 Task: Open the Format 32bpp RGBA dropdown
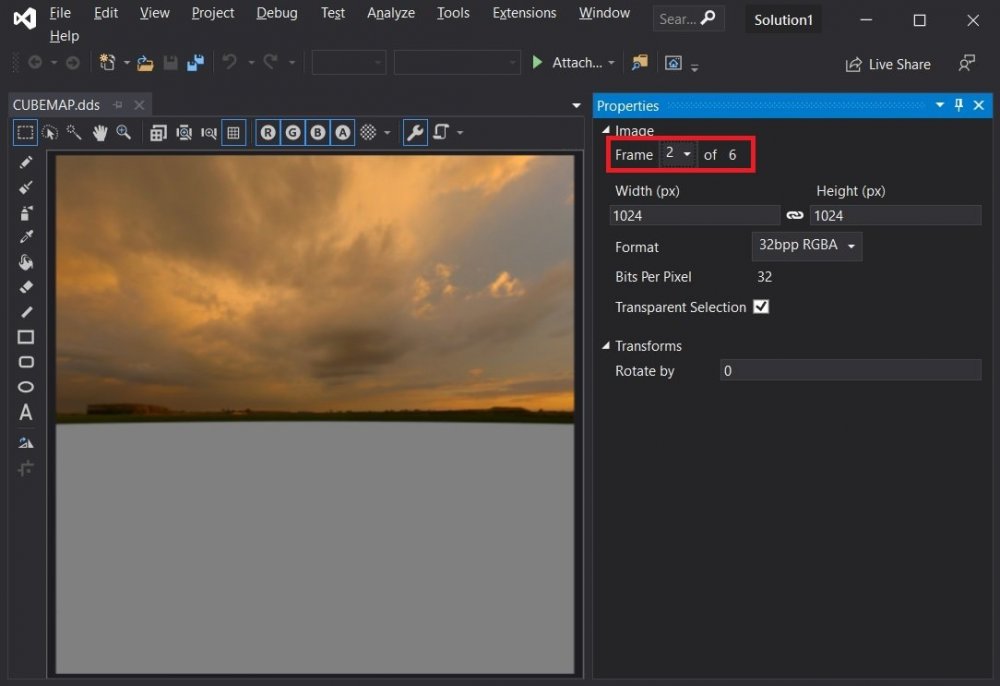pos(807,246)
